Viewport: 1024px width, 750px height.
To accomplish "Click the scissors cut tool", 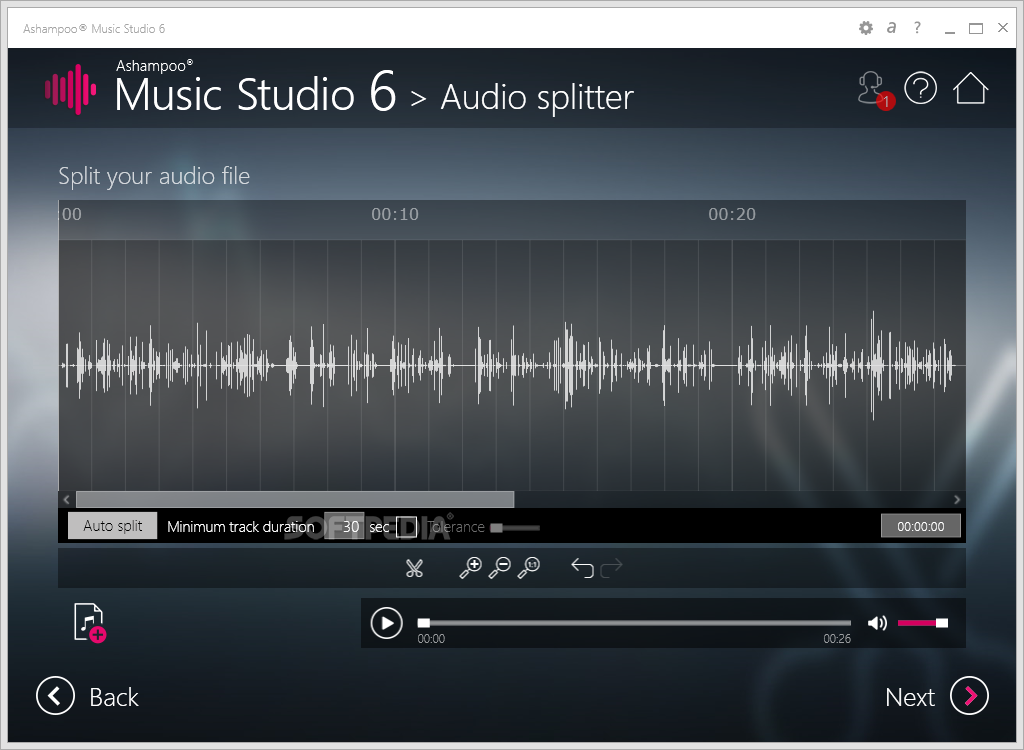I will click(x=414, y=568).
